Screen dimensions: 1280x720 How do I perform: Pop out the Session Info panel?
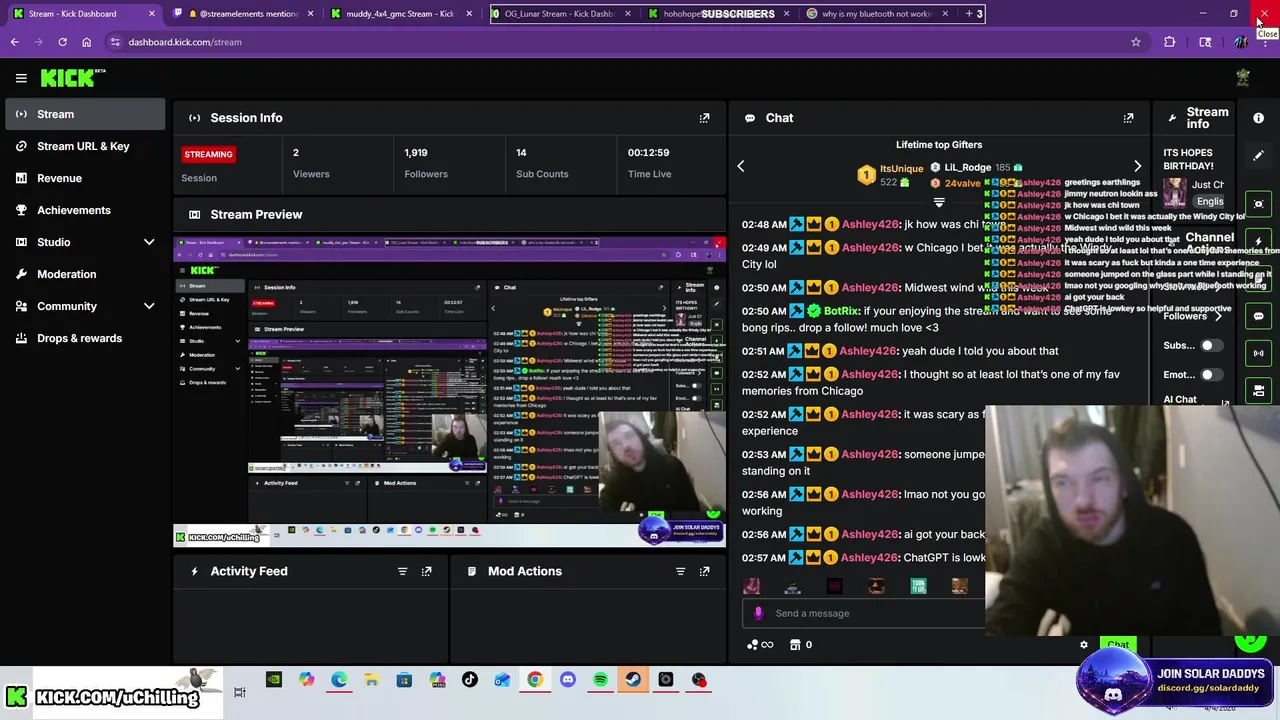coord(704,118)
